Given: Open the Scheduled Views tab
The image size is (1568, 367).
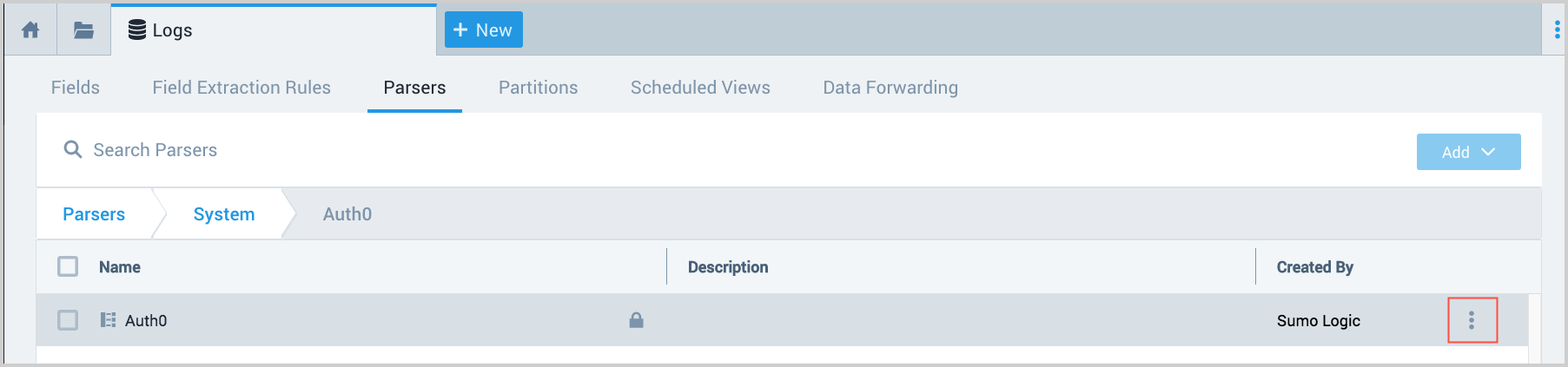Looking at the screenshot, I should pyautogui.click(x=700, y=88).
